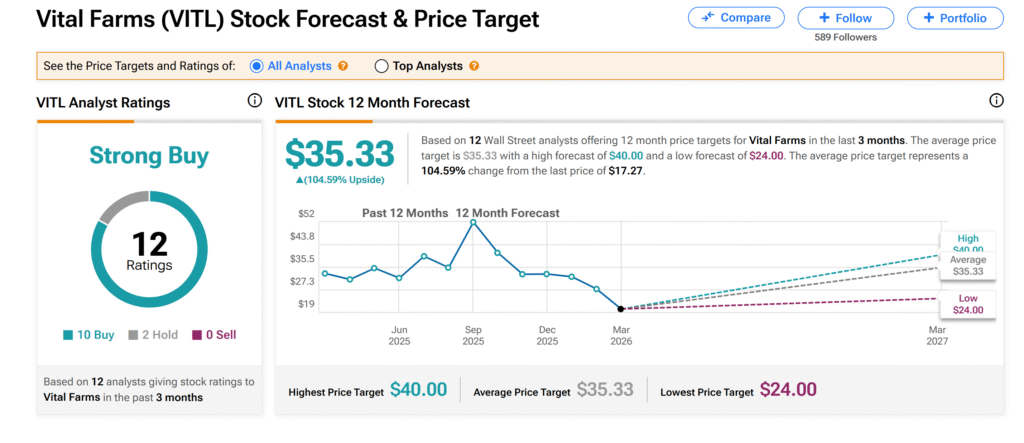Click the gray Hold legend swatch
1024x443 pixels.
(133, 336)
